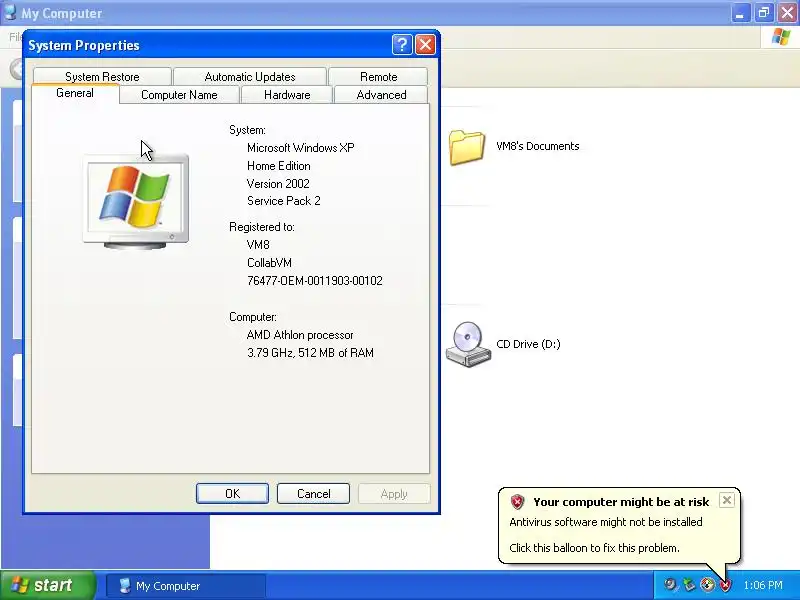Click the taskbar clock showing 1:06 PM
Screen dimensions: 800x600
tap(763, 585)
